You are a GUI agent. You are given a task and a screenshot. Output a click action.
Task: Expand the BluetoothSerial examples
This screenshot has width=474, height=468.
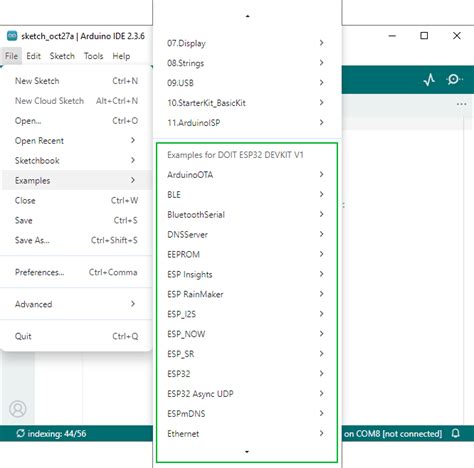click(247, 214)
